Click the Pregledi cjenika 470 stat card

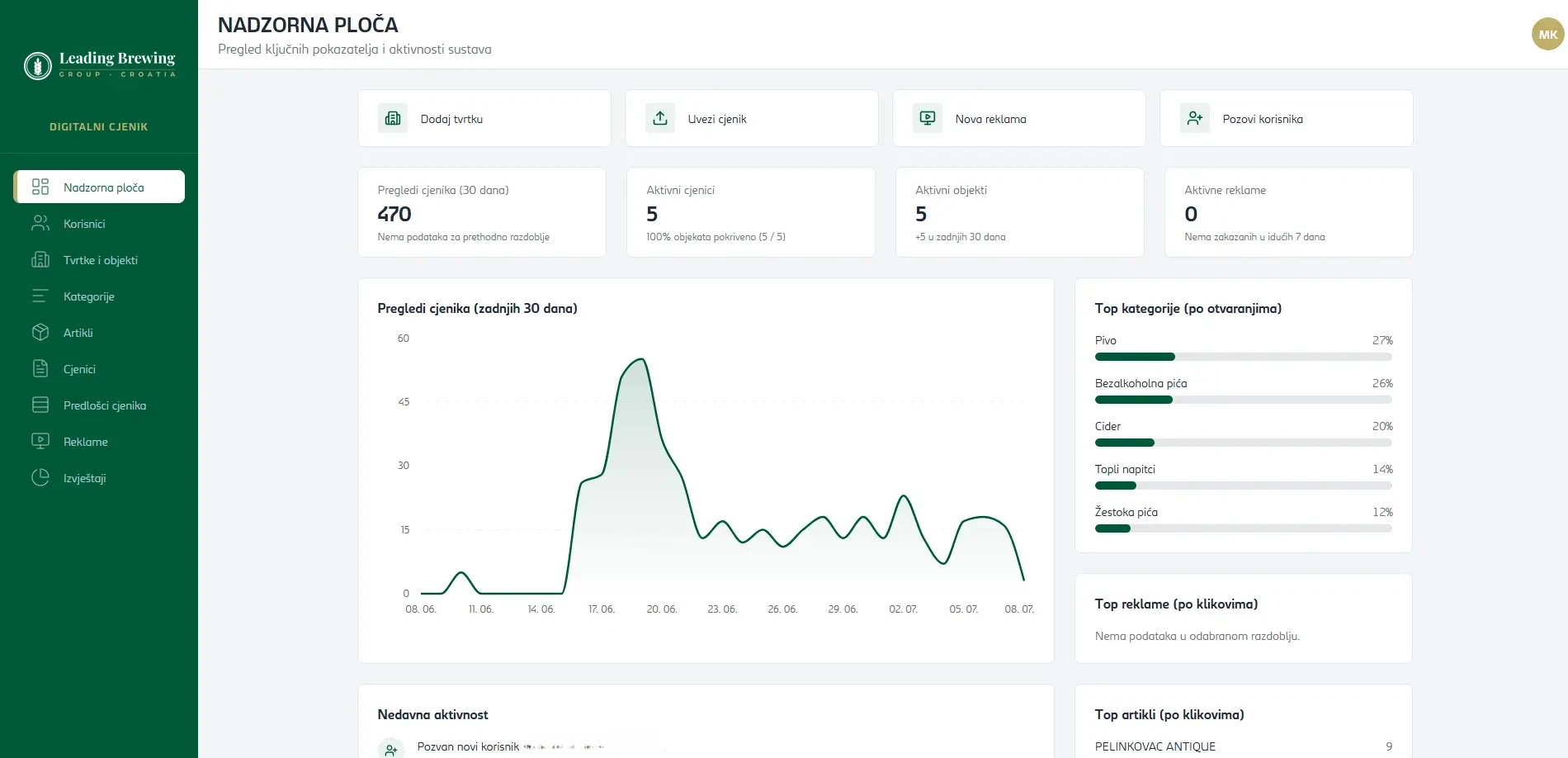point(482,212)
